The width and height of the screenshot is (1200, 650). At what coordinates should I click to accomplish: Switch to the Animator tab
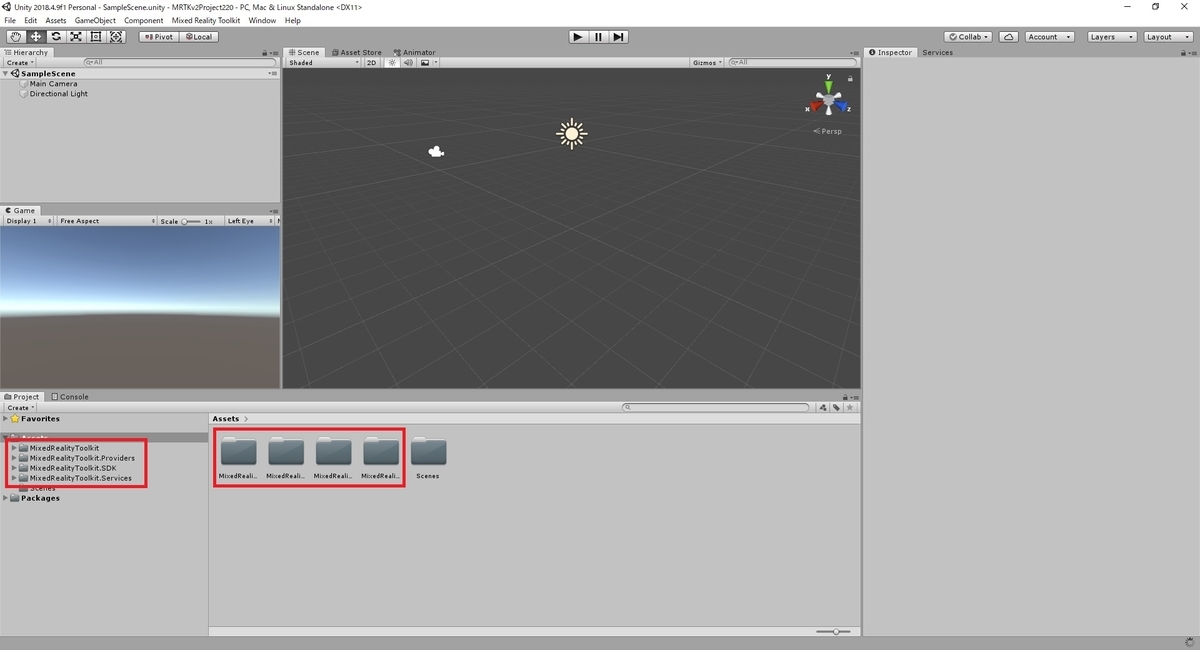[415, 52]
